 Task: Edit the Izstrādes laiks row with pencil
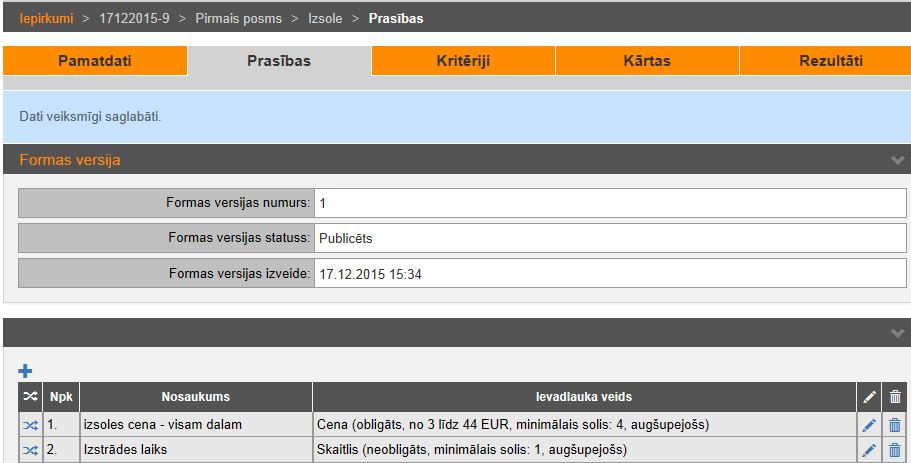click(x=869, y=450)
